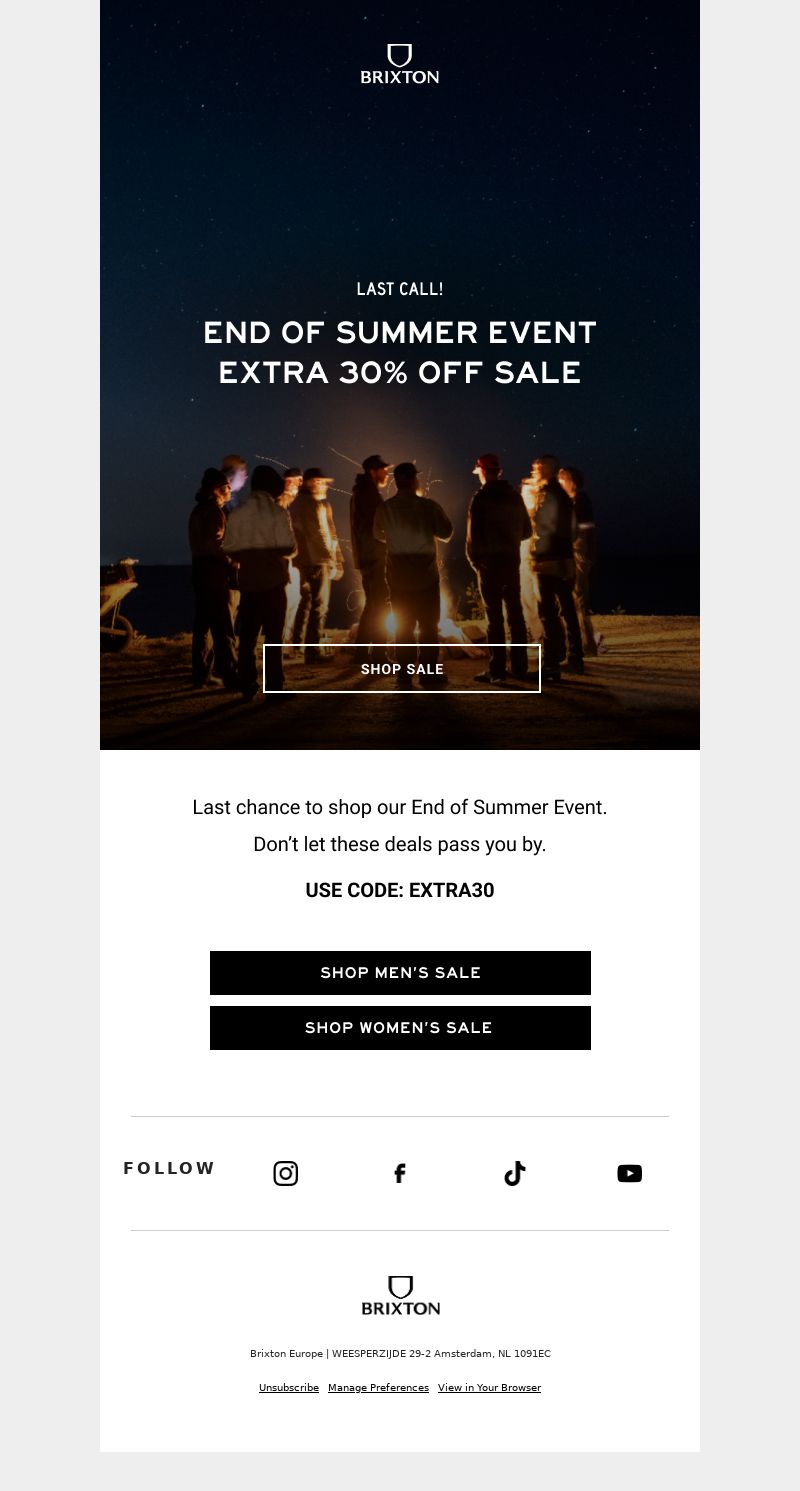The width and height of the screenshot is (800, 1491).
Task: Click the USE CODE: EXTRA30 text
Action: (400, 890)
